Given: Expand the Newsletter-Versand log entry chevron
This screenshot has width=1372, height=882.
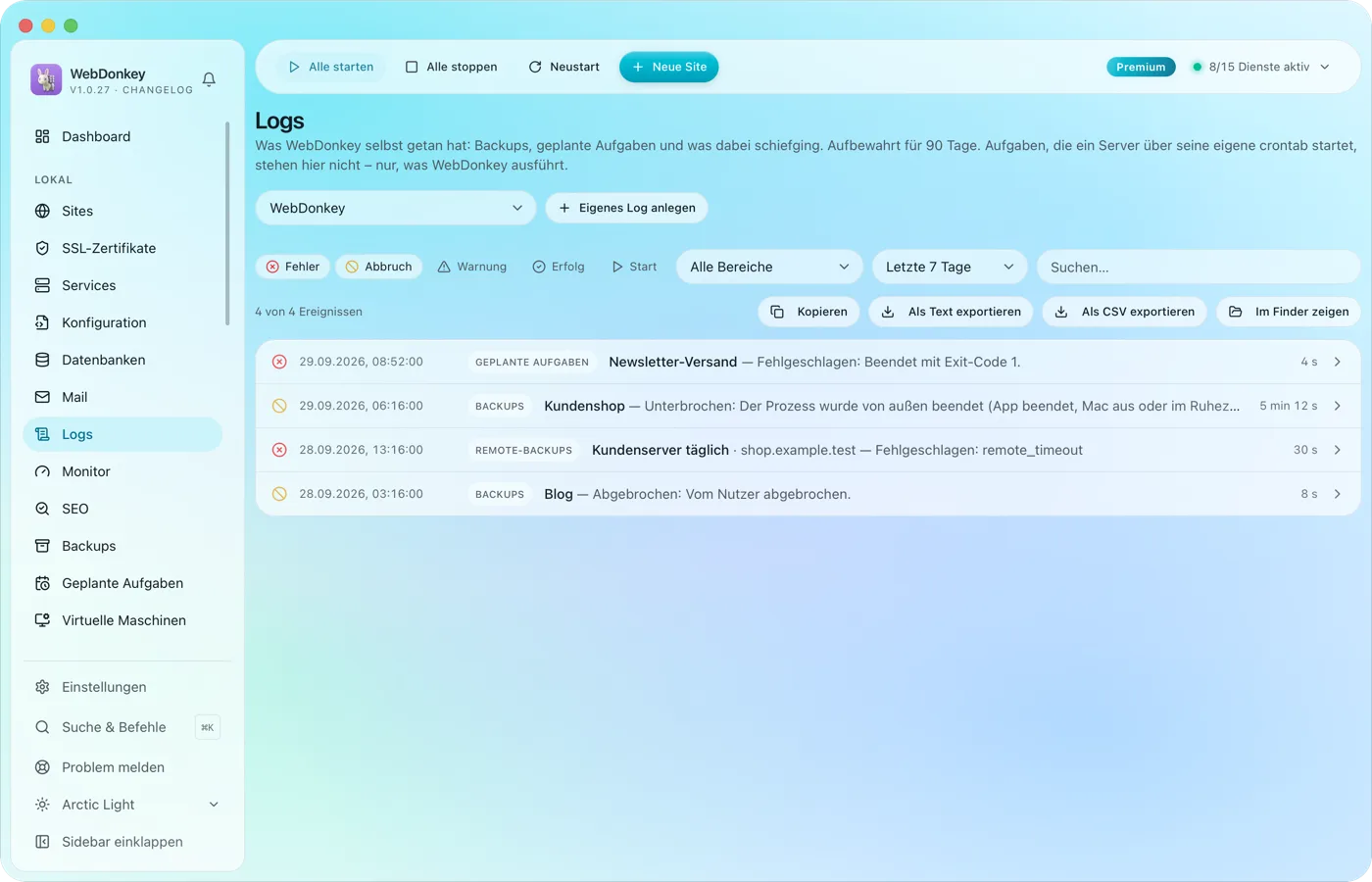Looking at the screenshot, I should [1338, 362].
